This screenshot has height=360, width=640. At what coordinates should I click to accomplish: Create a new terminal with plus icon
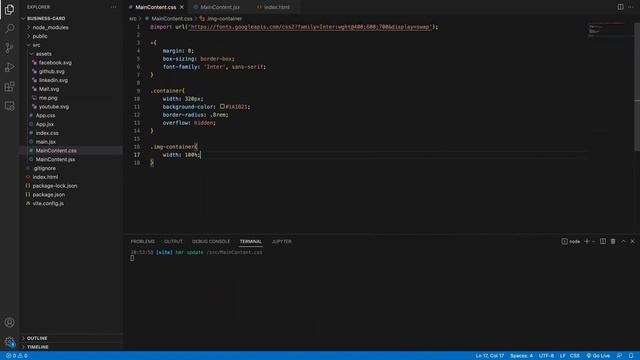[587, 242]
